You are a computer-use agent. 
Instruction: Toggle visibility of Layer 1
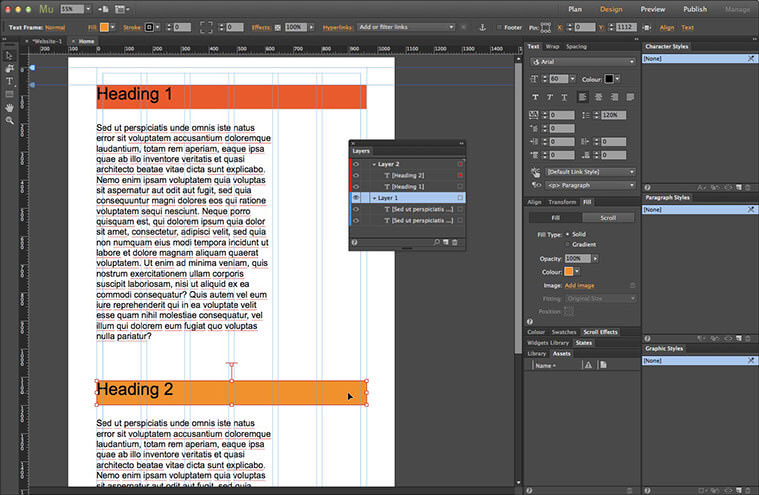(356, 198)
